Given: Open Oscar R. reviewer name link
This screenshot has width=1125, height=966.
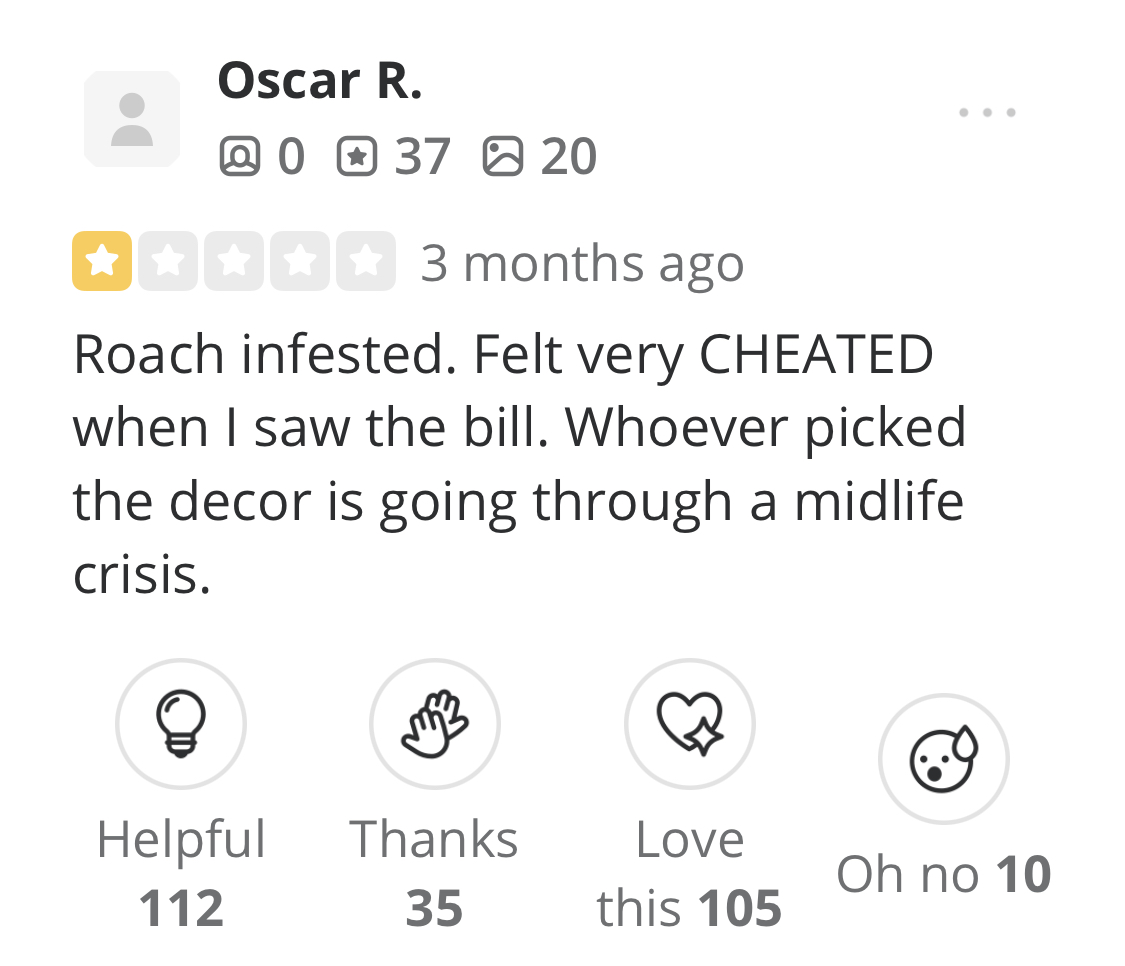Looking at the screenshot, I should click(x=320, y=80).
